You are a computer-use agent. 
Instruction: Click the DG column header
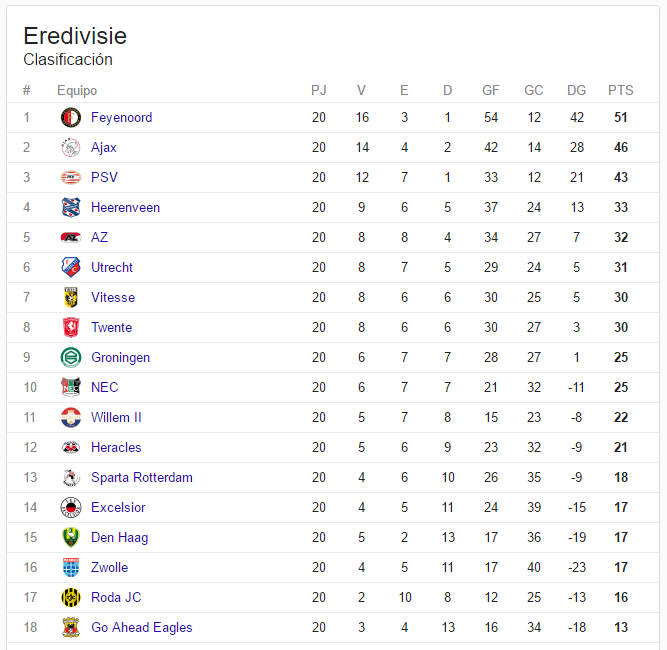pyautogui.click(x=576, y=90)
